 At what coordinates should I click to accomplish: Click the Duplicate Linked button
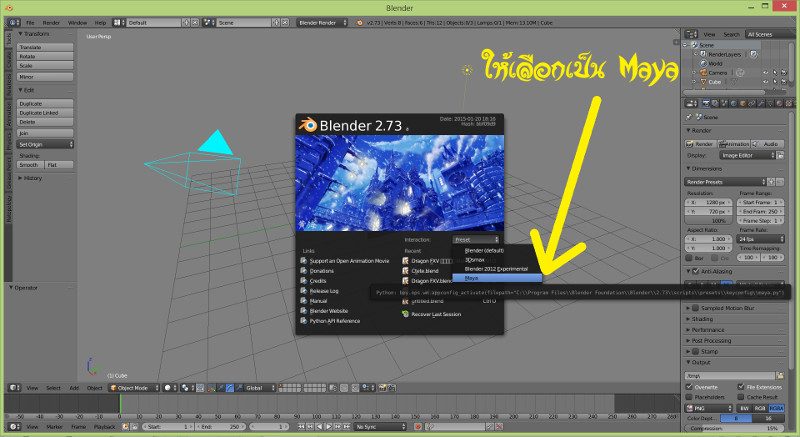(x=45, y=113)
